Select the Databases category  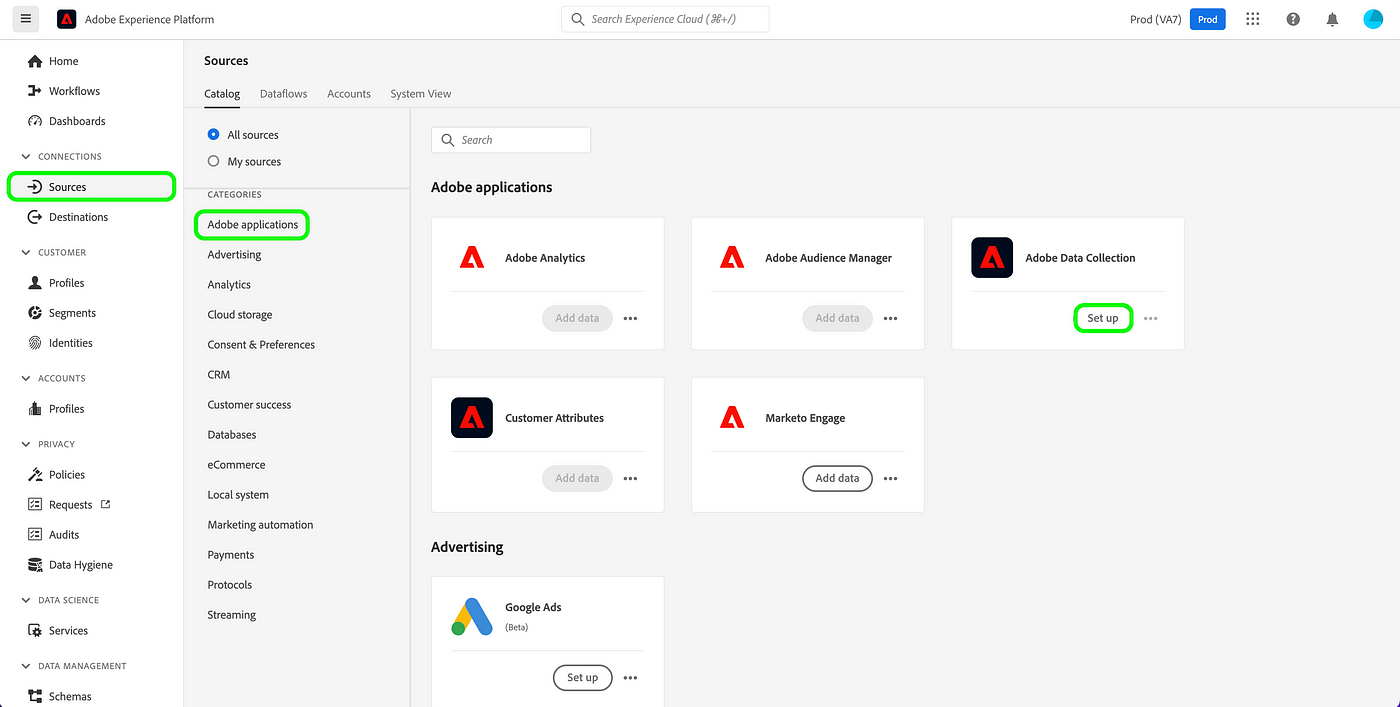click(x=232, y=435)
